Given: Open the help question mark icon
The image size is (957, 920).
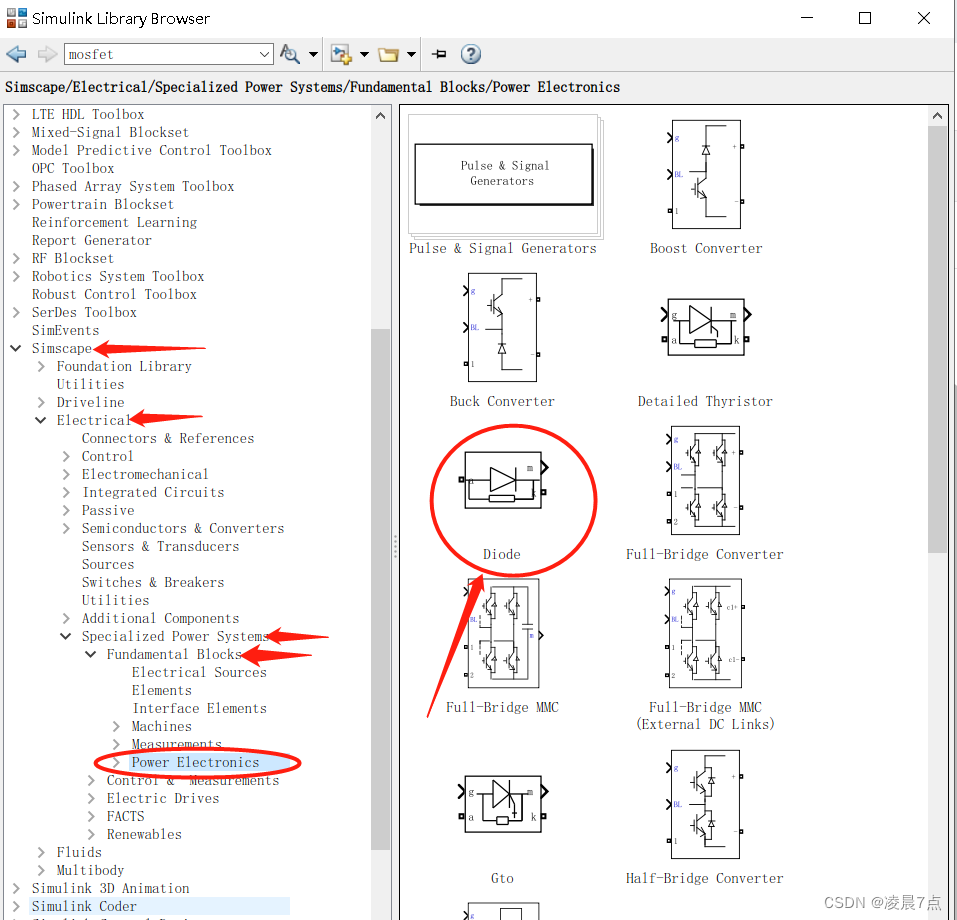Looking at the screenshot, I should (x=471, y=54).
